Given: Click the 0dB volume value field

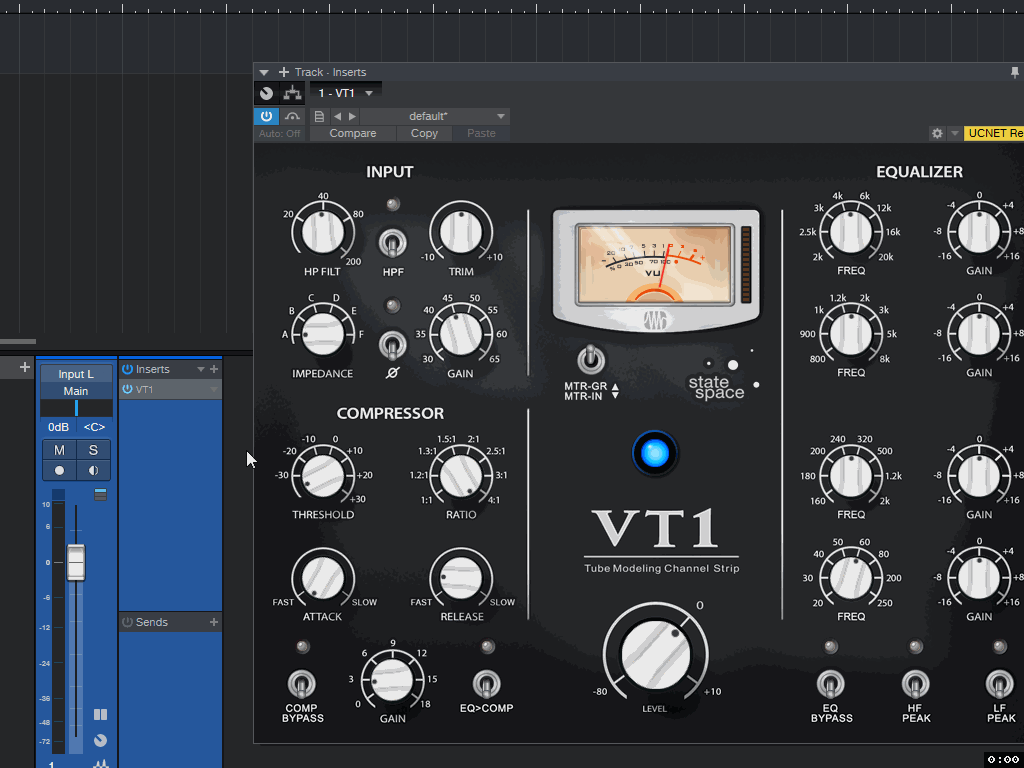Looking at the screenshot, I should tap(58, 427).
